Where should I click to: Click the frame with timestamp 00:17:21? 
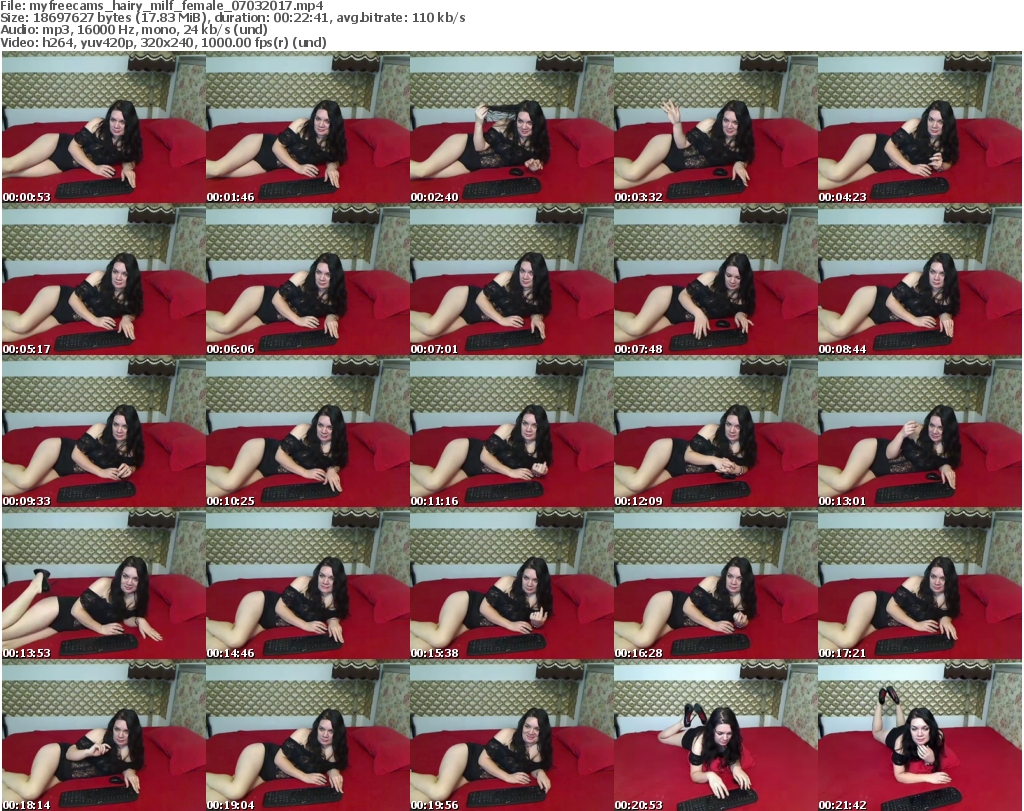920,584
